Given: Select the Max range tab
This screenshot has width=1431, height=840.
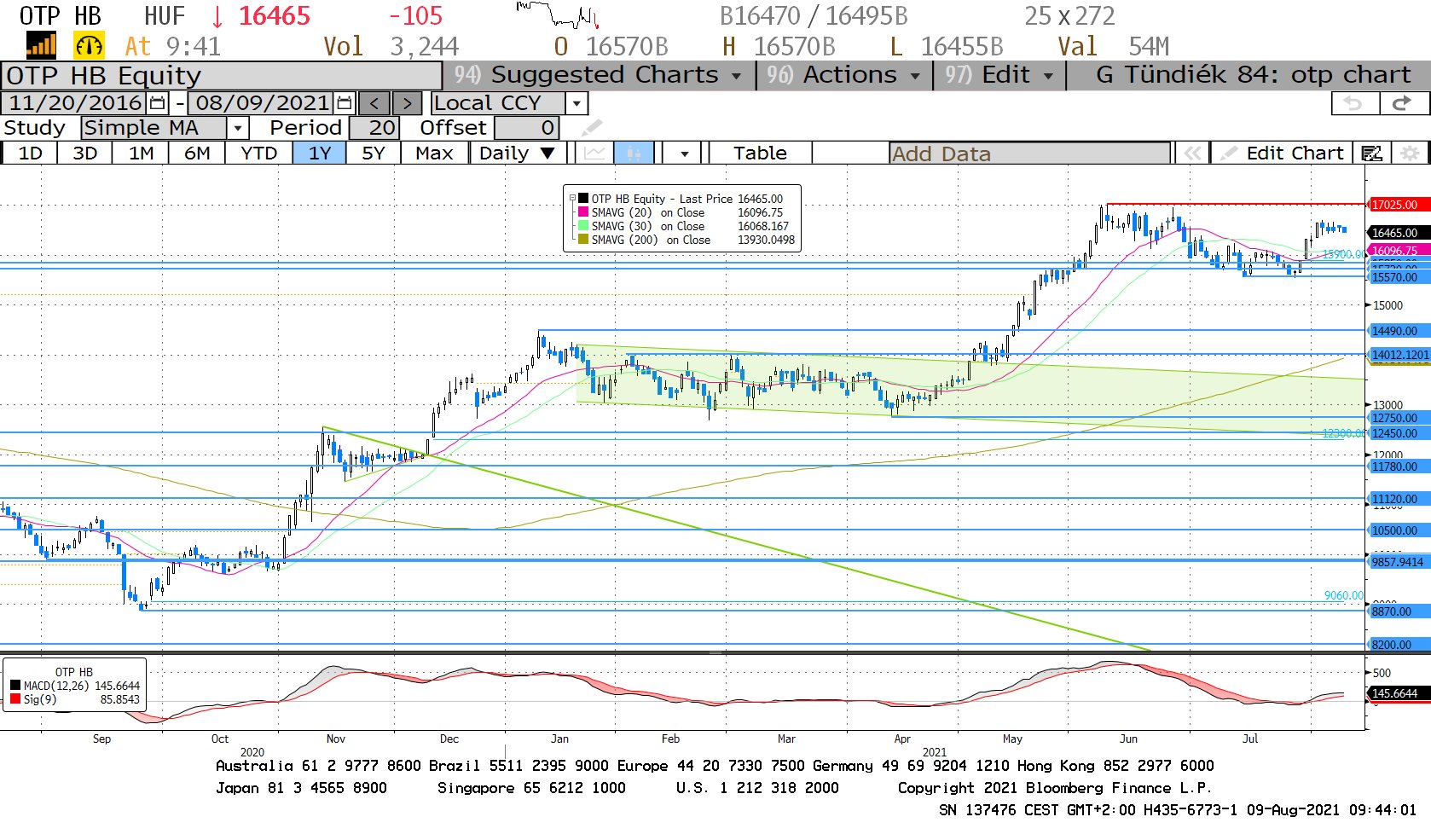Looking at the screenshot, I should click(434, 154).
